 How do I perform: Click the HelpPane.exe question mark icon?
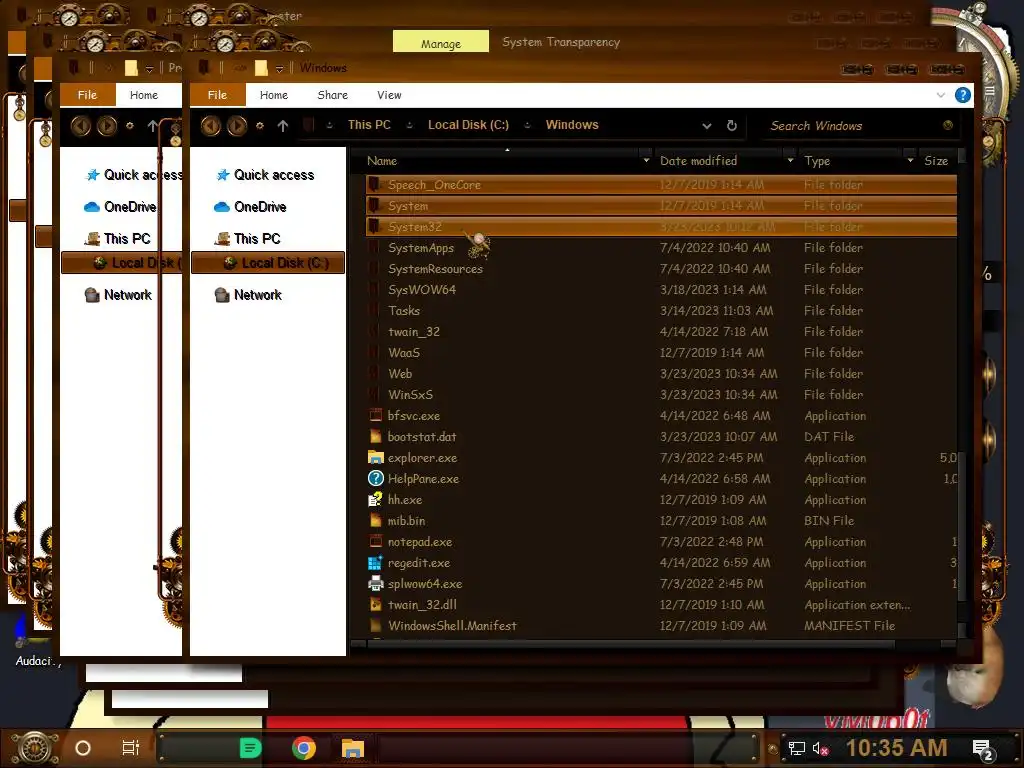click(x=376, y=478)
